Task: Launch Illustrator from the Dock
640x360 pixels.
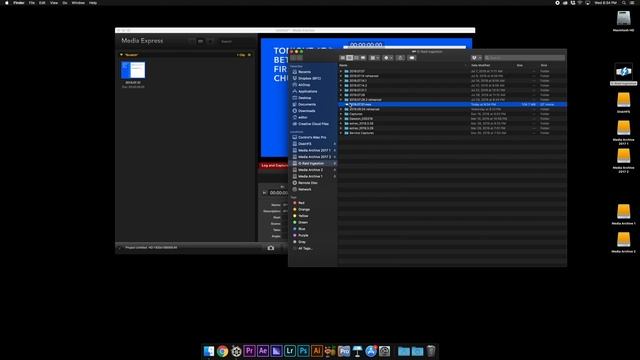Action: click(317, 351)
